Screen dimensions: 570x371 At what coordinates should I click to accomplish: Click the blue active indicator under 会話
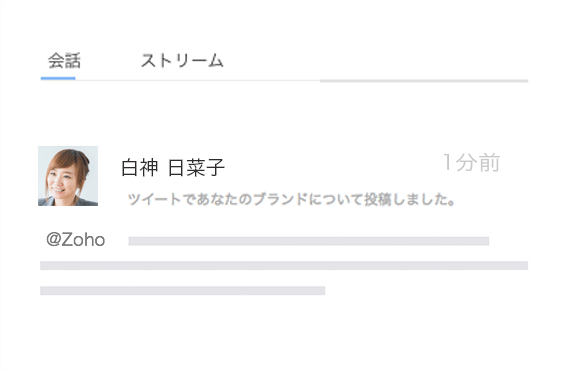(58, 78)
